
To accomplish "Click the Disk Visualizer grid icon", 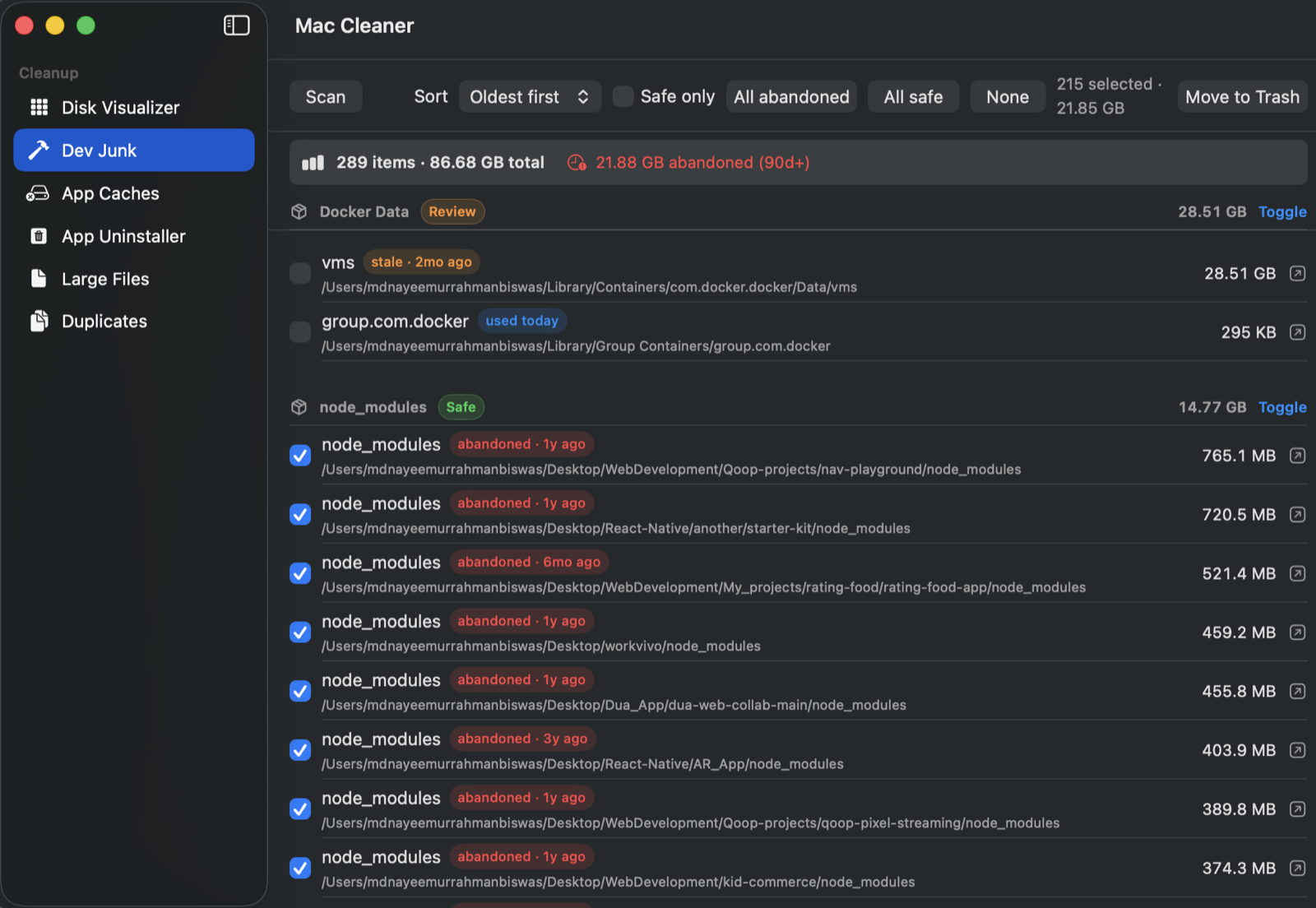I will pyautogui.click(x=39, y=107).
